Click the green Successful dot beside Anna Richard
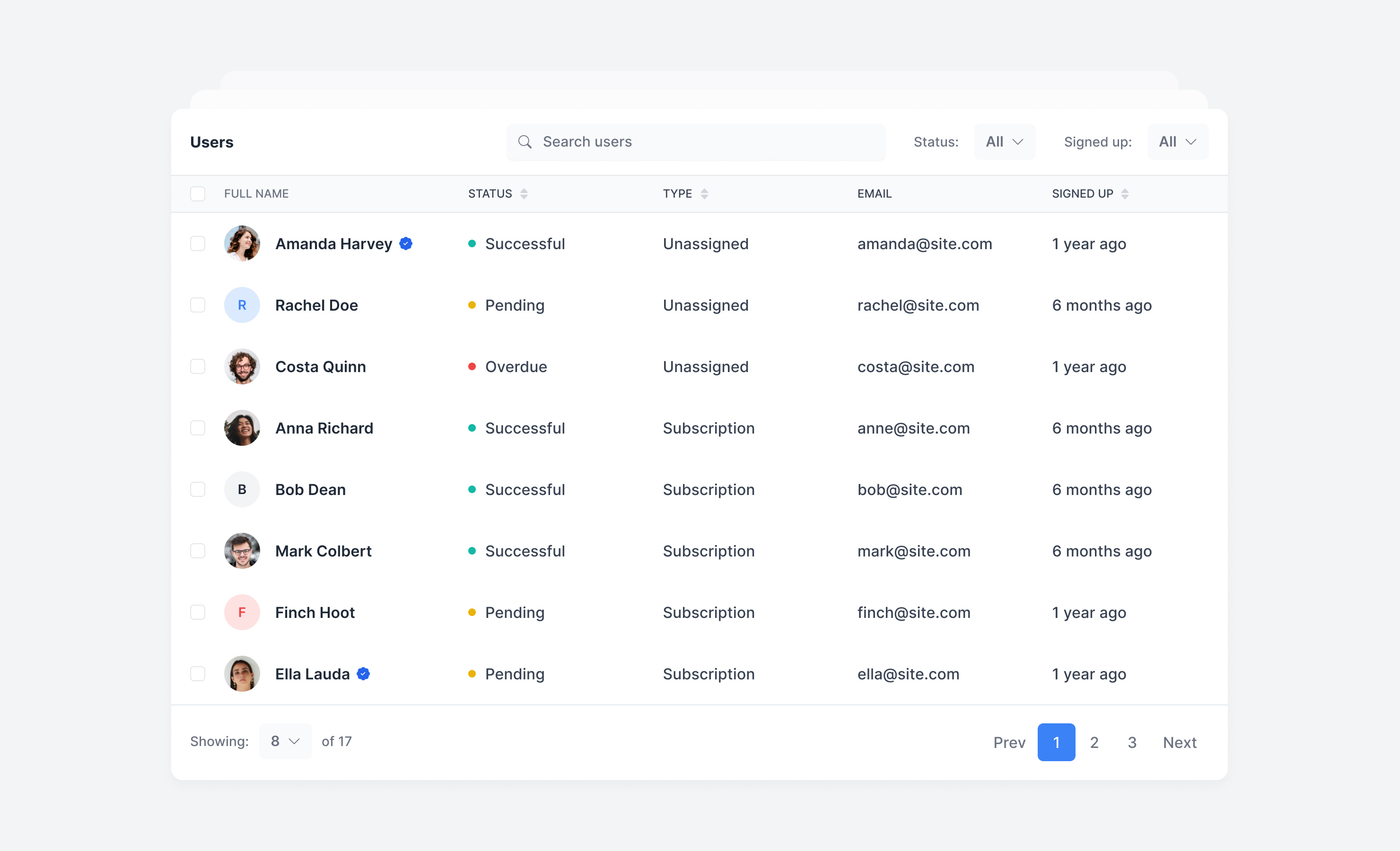This screenshot has width=1400, height=851. (472, 428)
